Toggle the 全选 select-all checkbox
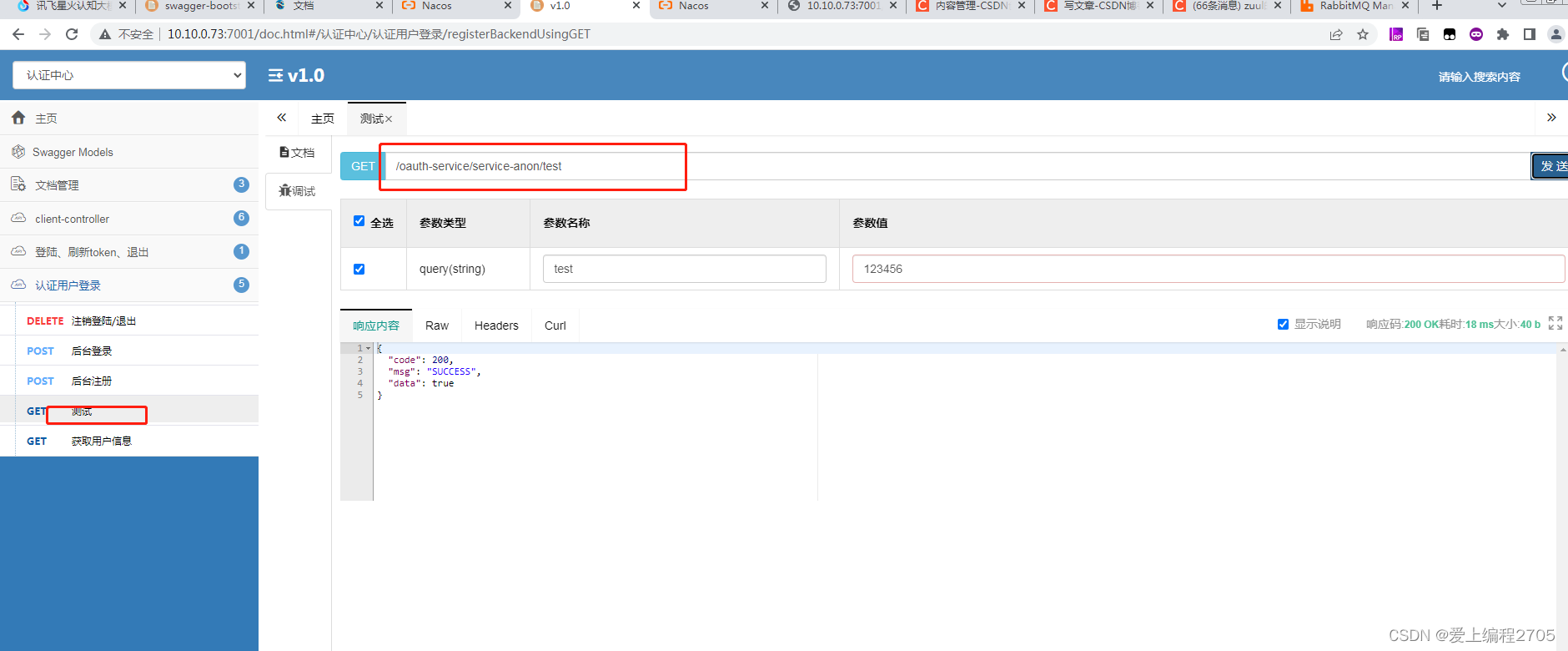 coord(359,221)
